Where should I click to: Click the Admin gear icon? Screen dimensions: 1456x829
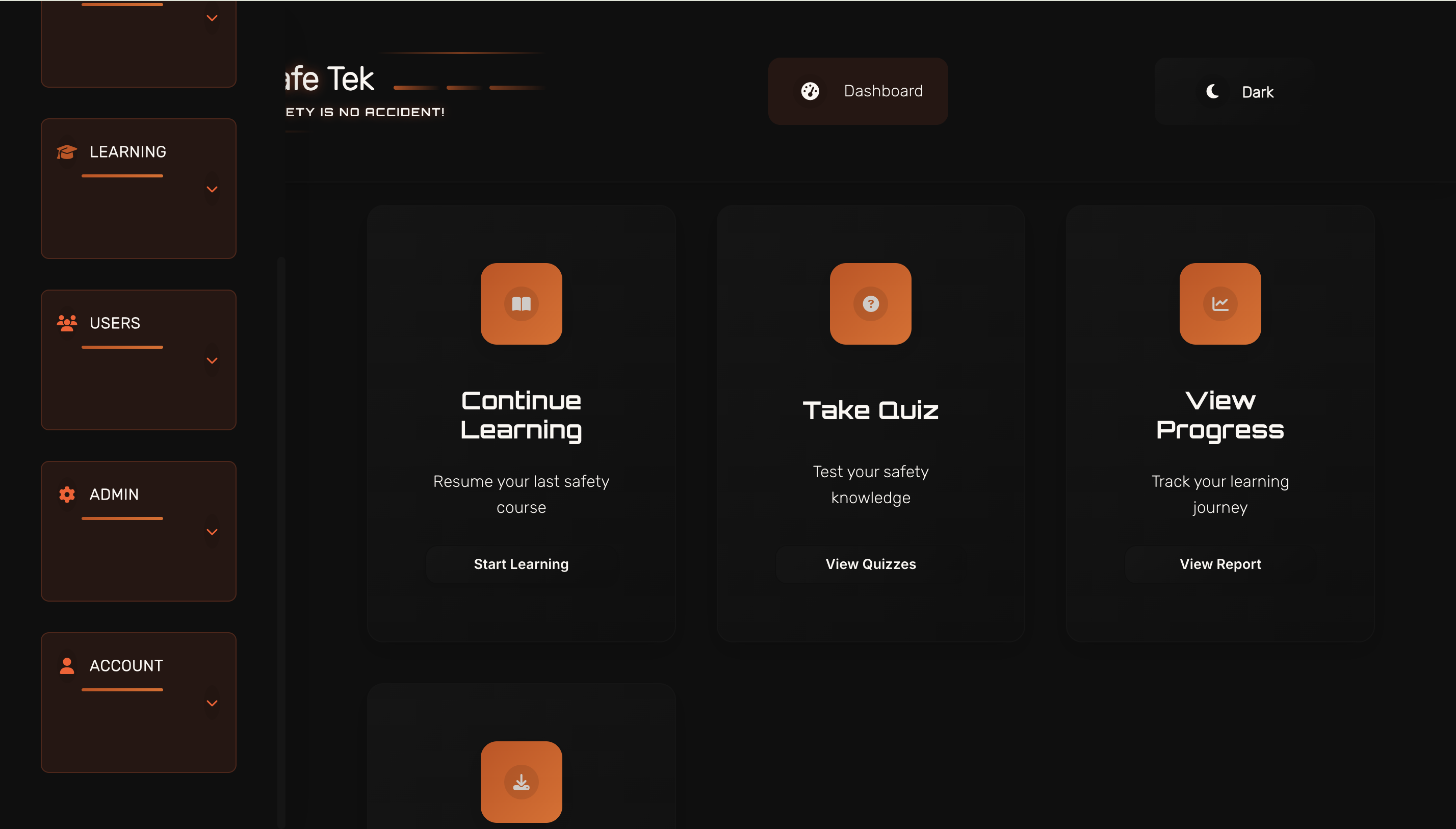click(67, 494)
